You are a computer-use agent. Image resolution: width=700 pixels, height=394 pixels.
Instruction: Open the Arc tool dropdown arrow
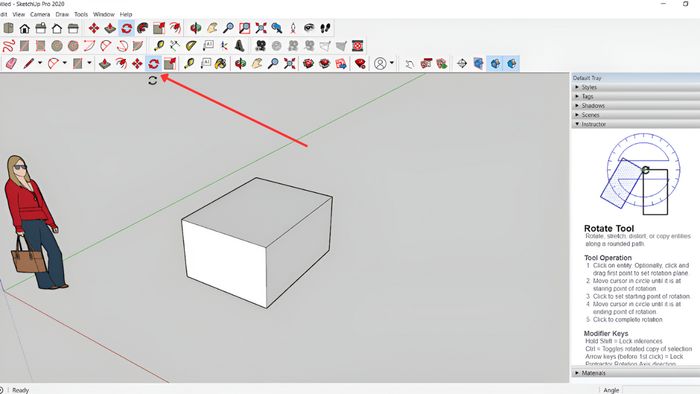pos(64,63)
